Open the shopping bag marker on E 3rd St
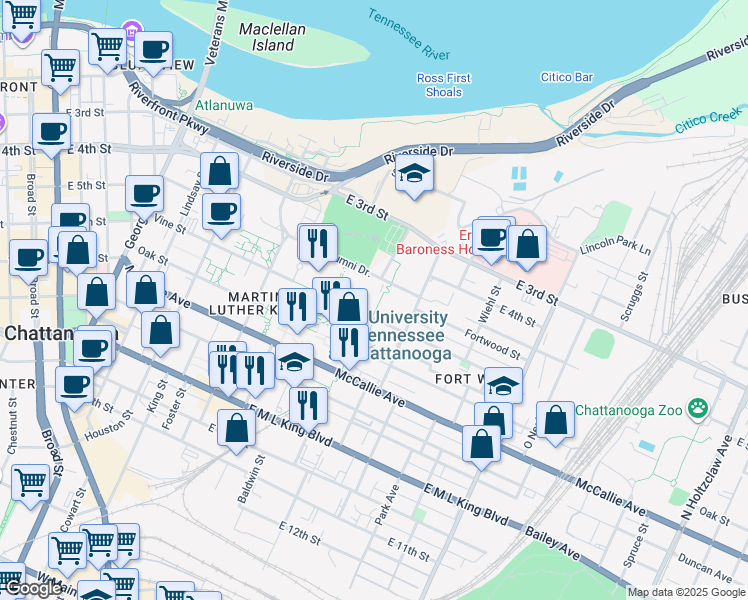 527,244
